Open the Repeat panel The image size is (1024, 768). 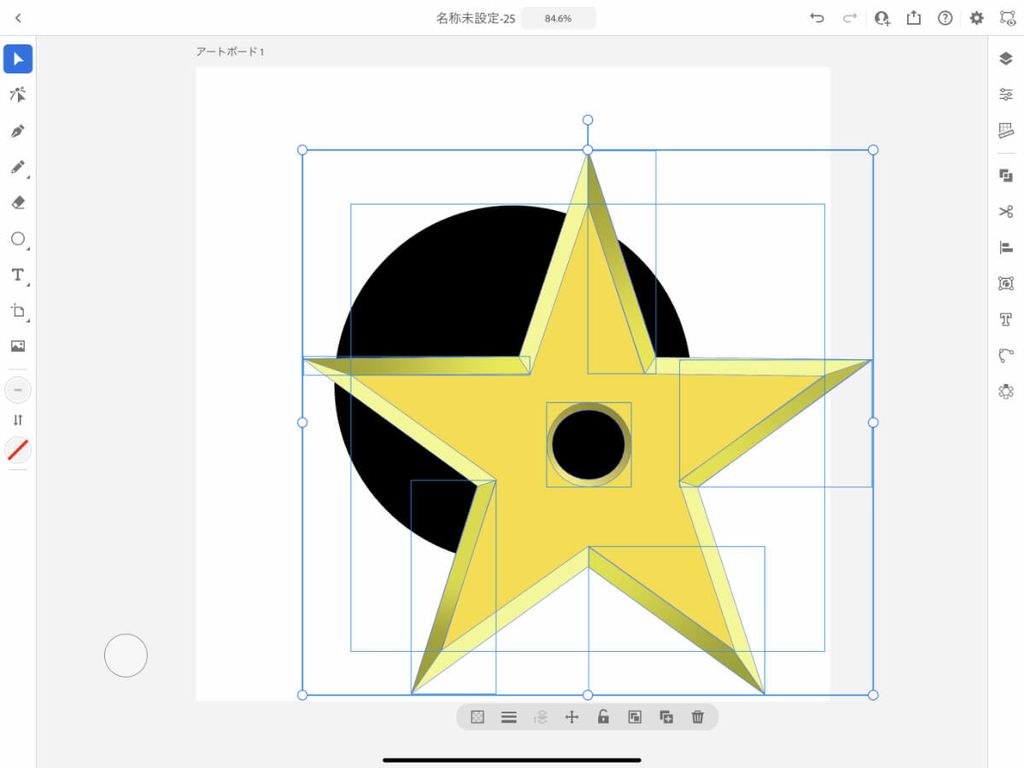click(1006, 391)
